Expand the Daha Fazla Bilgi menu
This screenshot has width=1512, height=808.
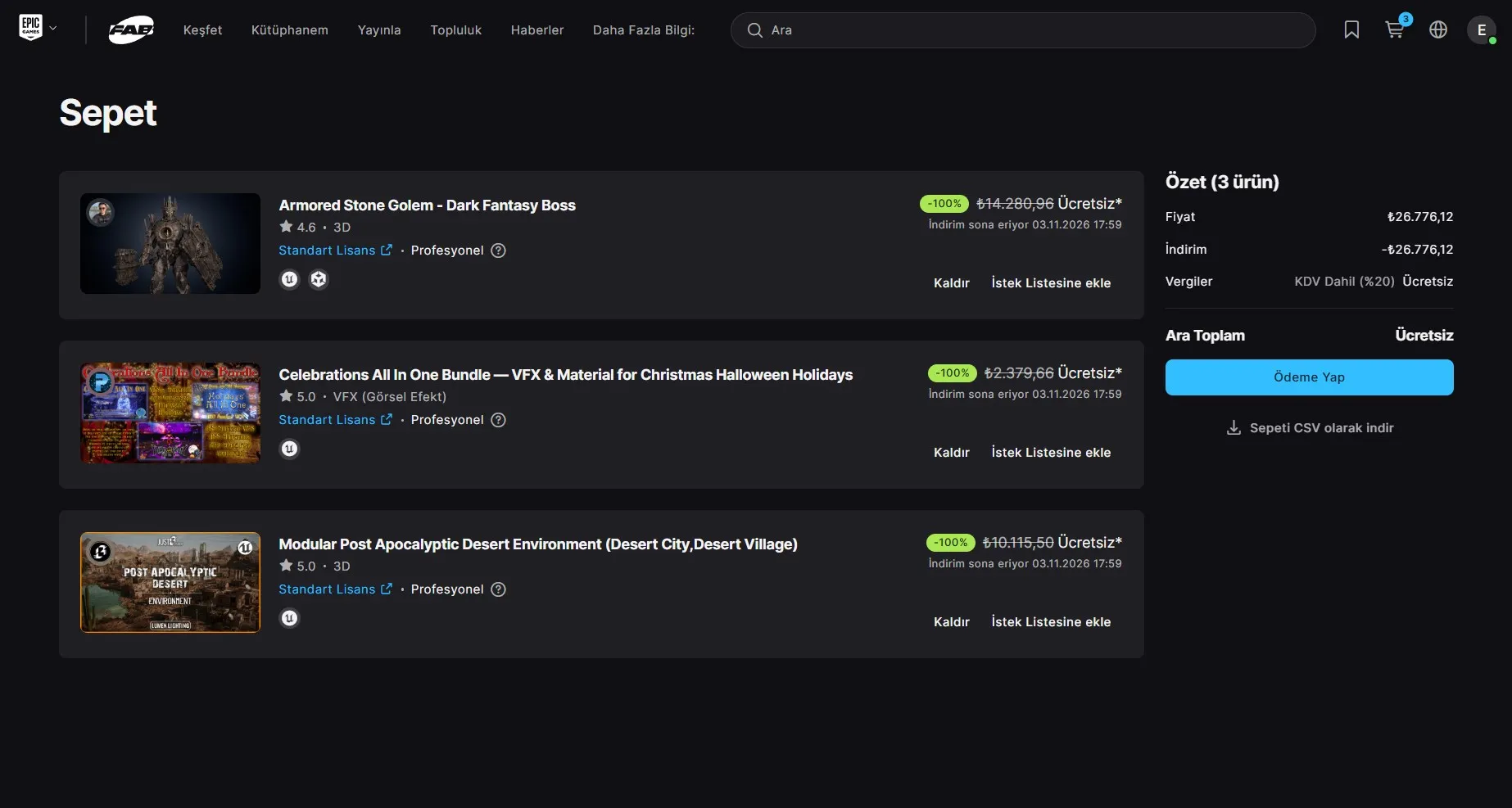[x=644, y=30]
